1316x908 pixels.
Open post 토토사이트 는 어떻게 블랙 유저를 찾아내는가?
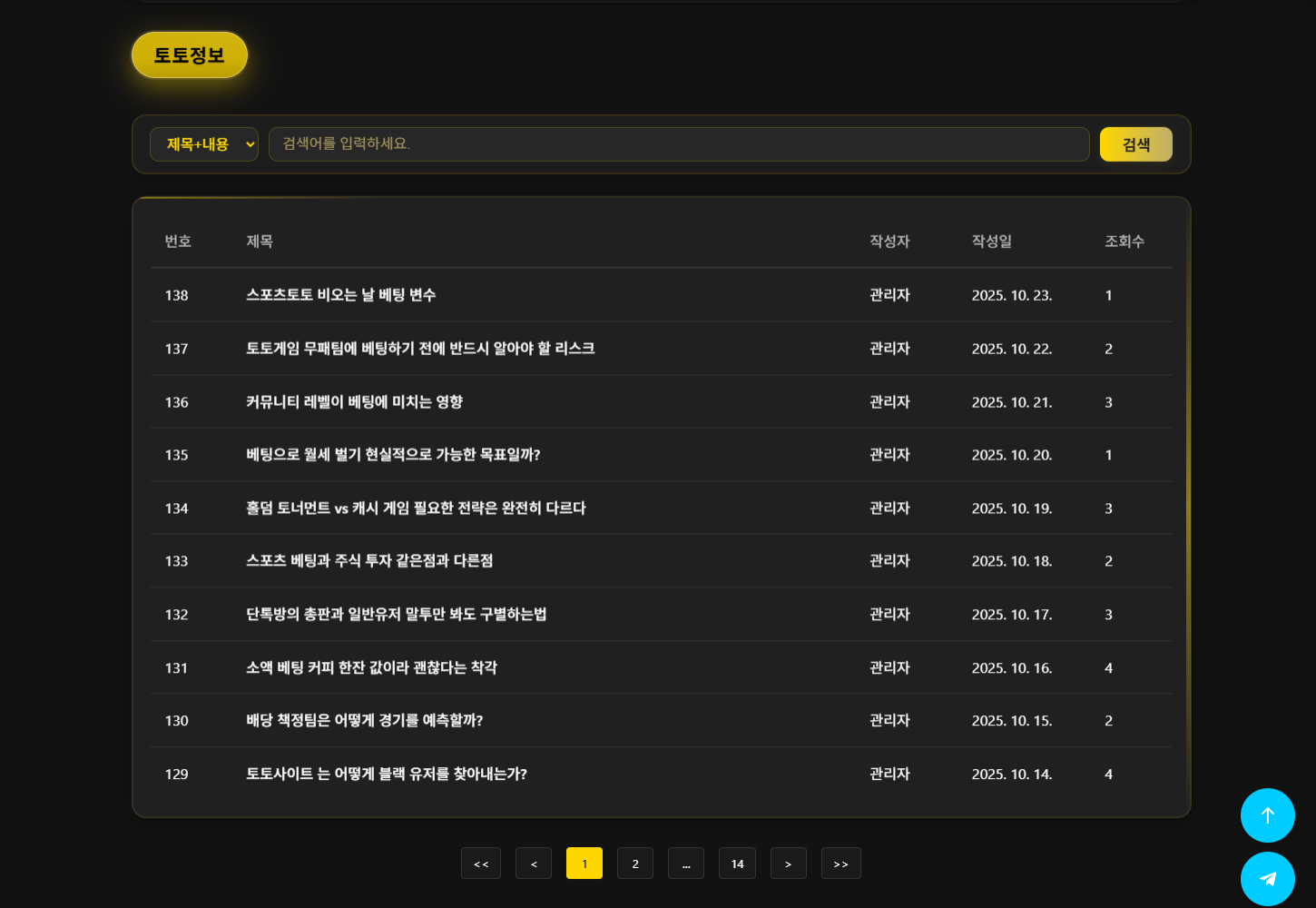click(x=387, y=775)
